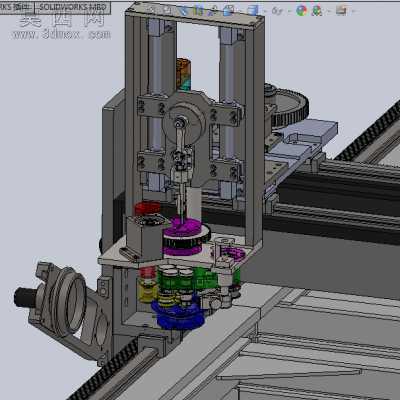Expand the Apply Scene dropdown arrow

point(329,11)
